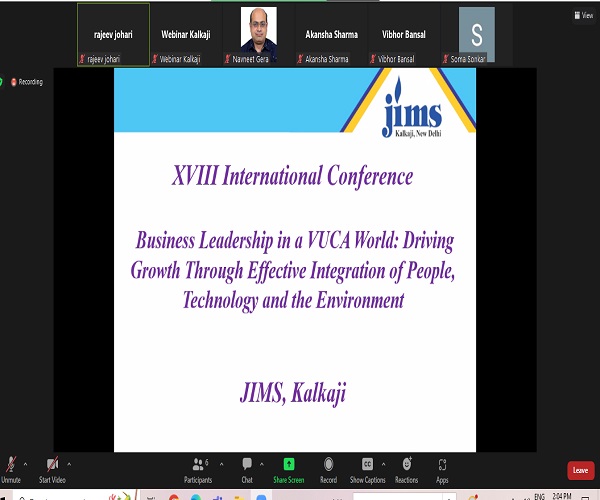
Task: Turn on Show Captions
Action: (x=367, y=470)
